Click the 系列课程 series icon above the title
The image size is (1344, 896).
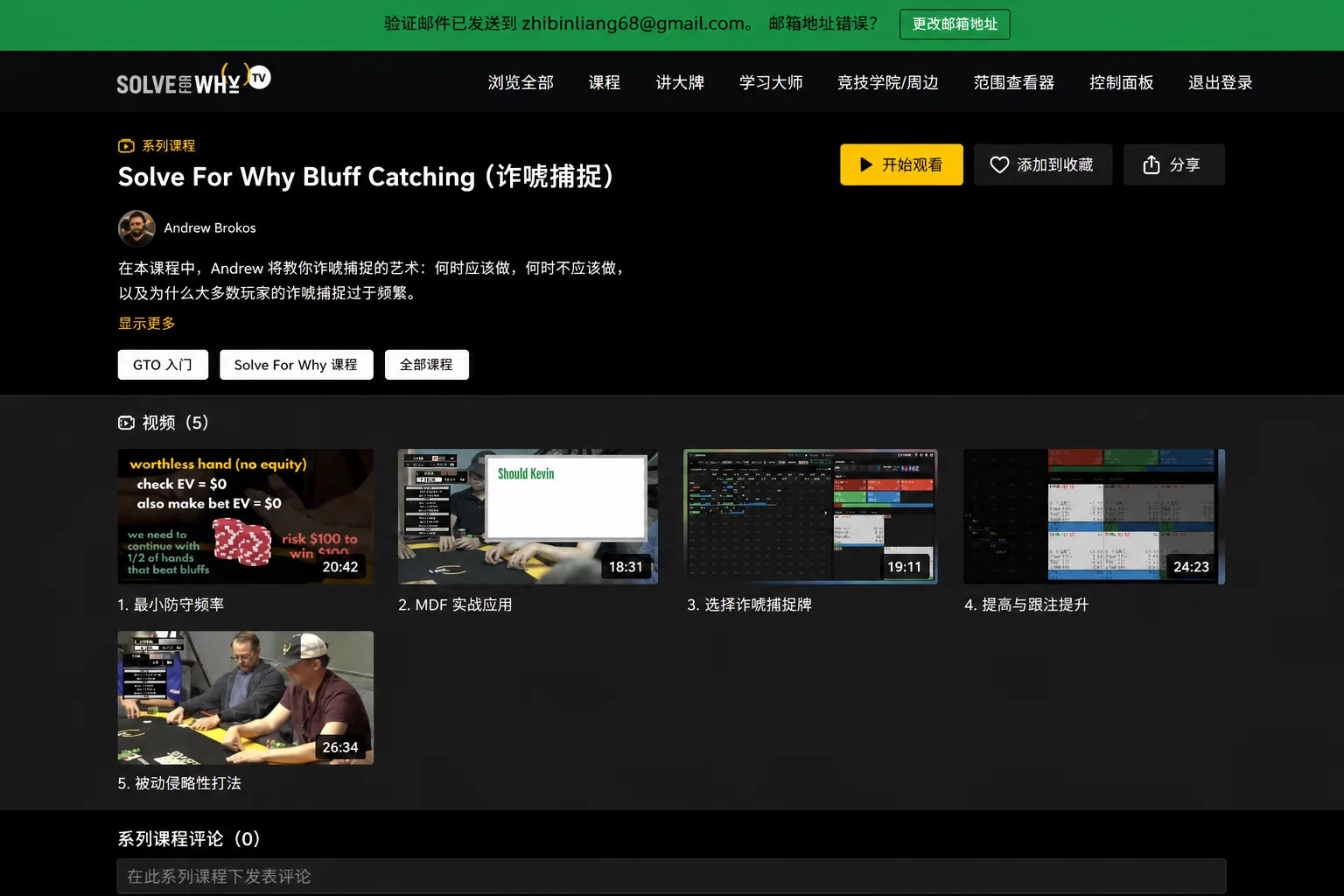(x=126, y=146)
